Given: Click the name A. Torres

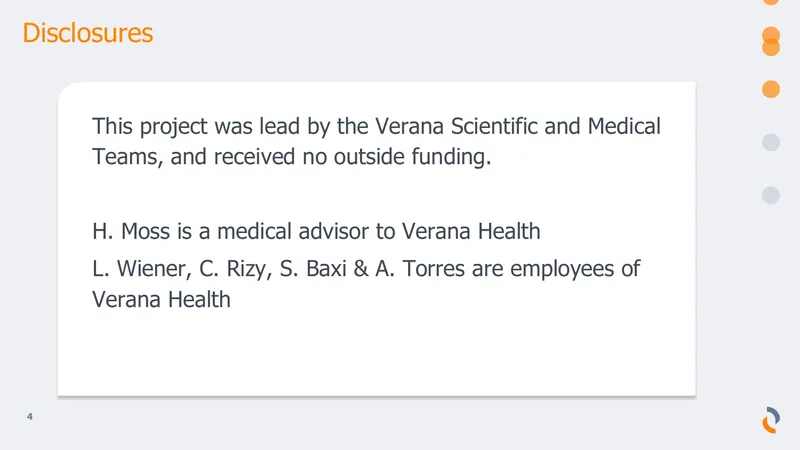Looking at the screenshot, I should (x=420, y=269).
